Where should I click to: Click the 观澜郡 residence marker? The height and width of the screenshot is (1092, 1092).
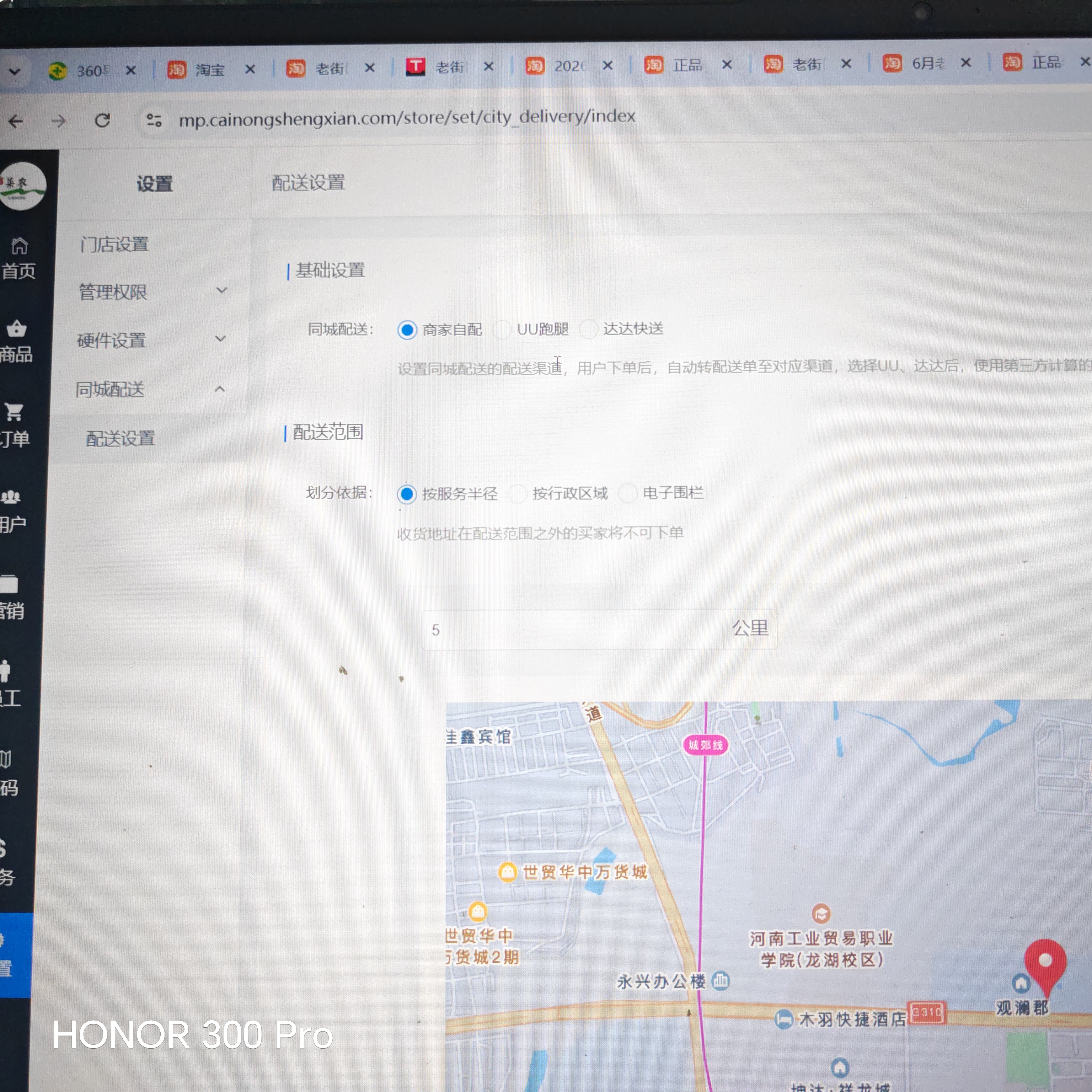pos(1021,984)
